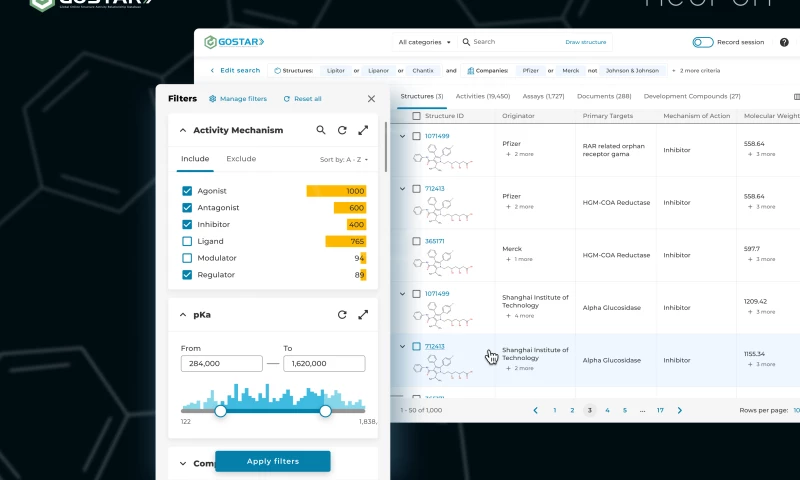The image size is (800, 480).
Task: Select the Include tab
Action: click(x=195, y=159)
